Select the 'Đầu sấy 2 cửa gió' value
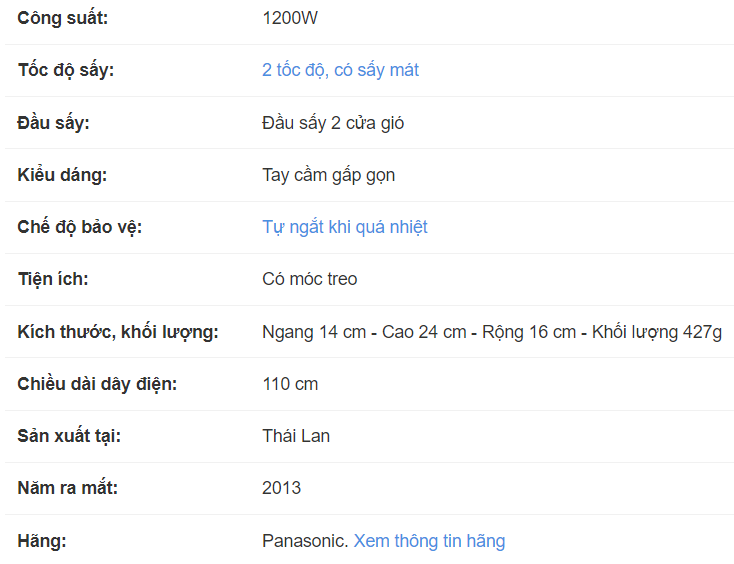The image size is (734, 564). (333, 123)
